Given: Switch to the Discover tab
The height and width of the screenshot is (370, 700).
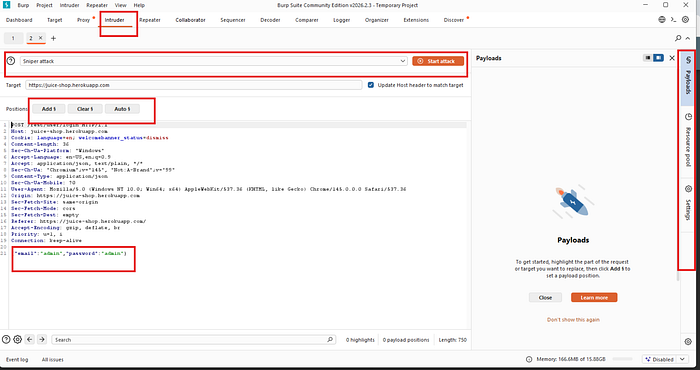Looking at the screenshot, I should point(454,20).
